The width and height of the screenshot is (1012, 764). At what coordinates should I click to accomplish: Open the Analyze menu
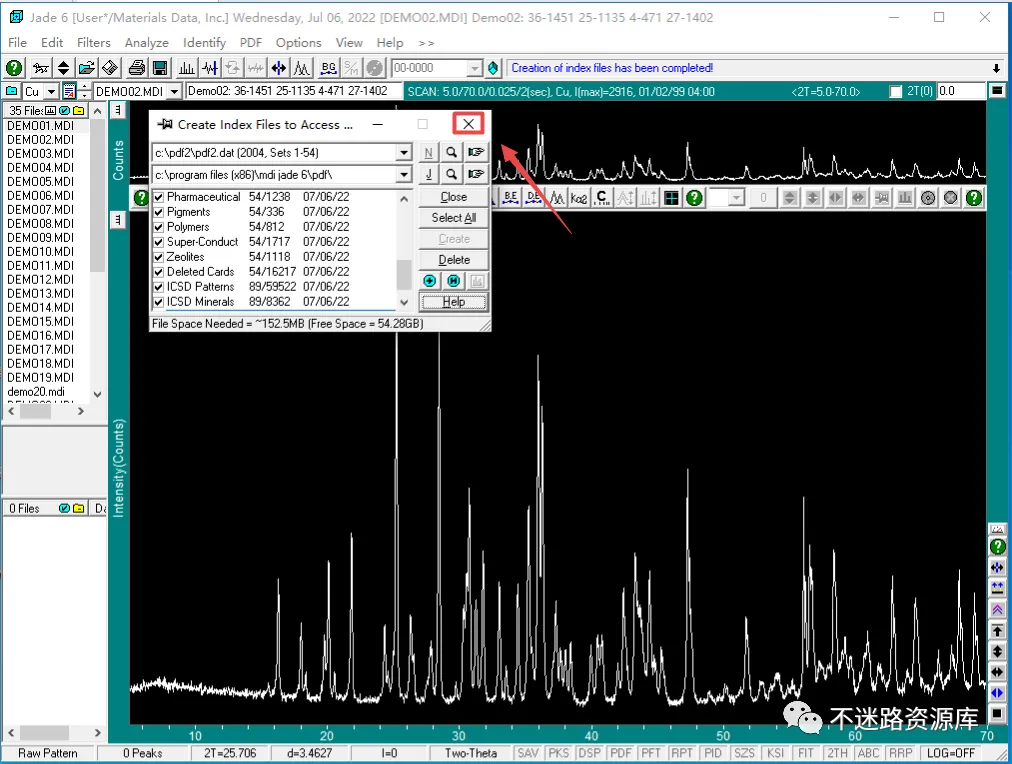pyautogui.click(x=147, y=43)
